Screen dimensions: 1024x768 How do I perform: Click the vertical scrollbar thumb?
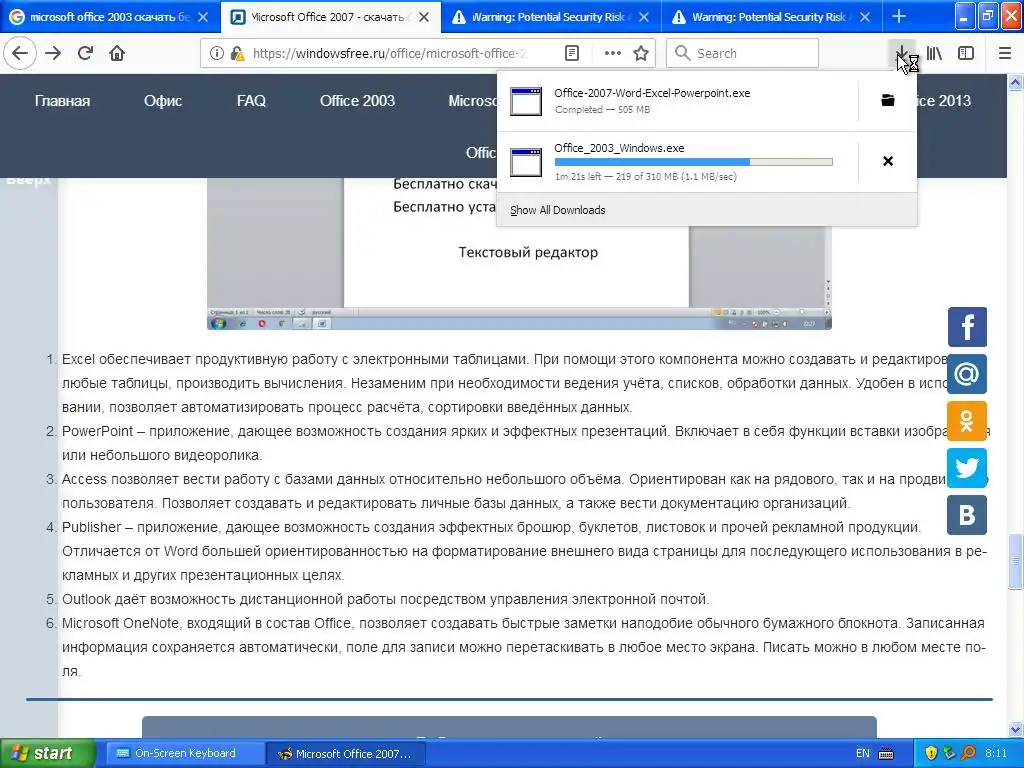1016,561
